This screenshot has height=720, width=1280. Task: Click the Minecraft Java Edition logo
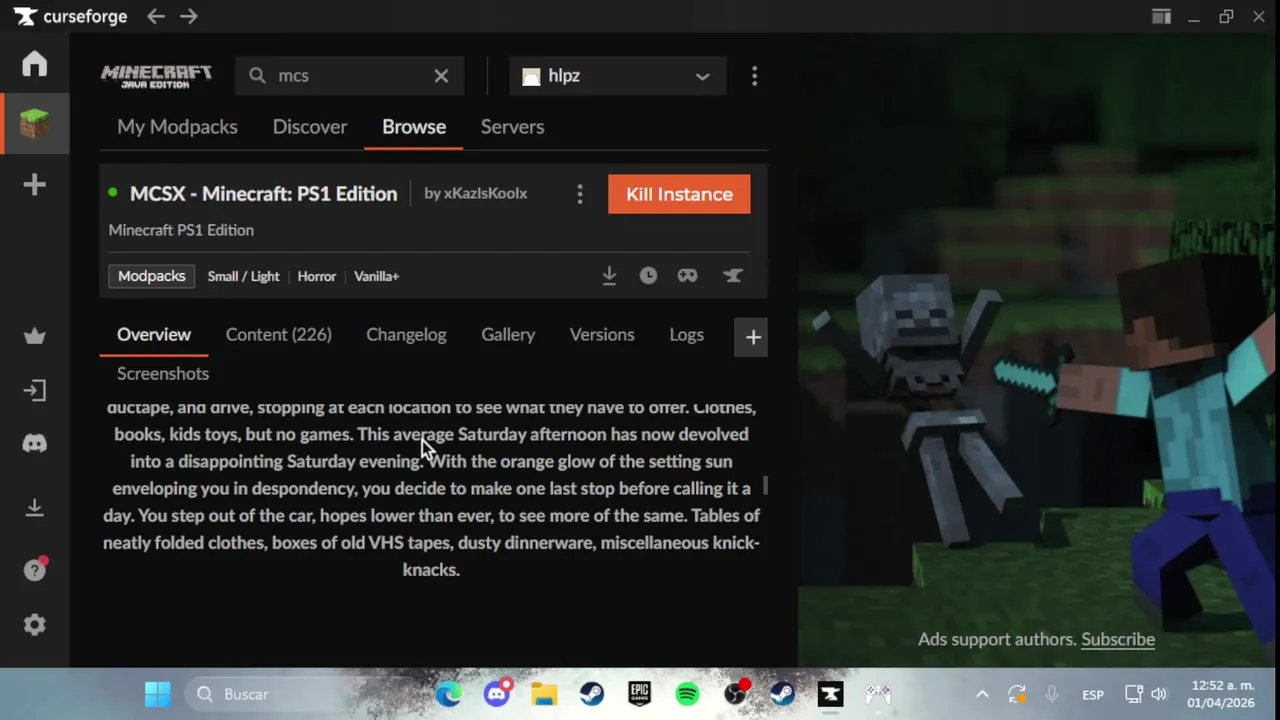point(156,76)
